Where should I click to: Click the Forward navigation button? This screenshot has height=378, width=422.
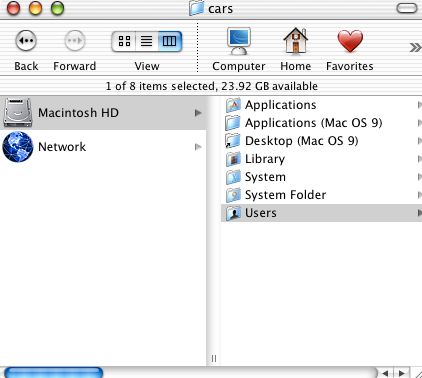tap(74, 41)
